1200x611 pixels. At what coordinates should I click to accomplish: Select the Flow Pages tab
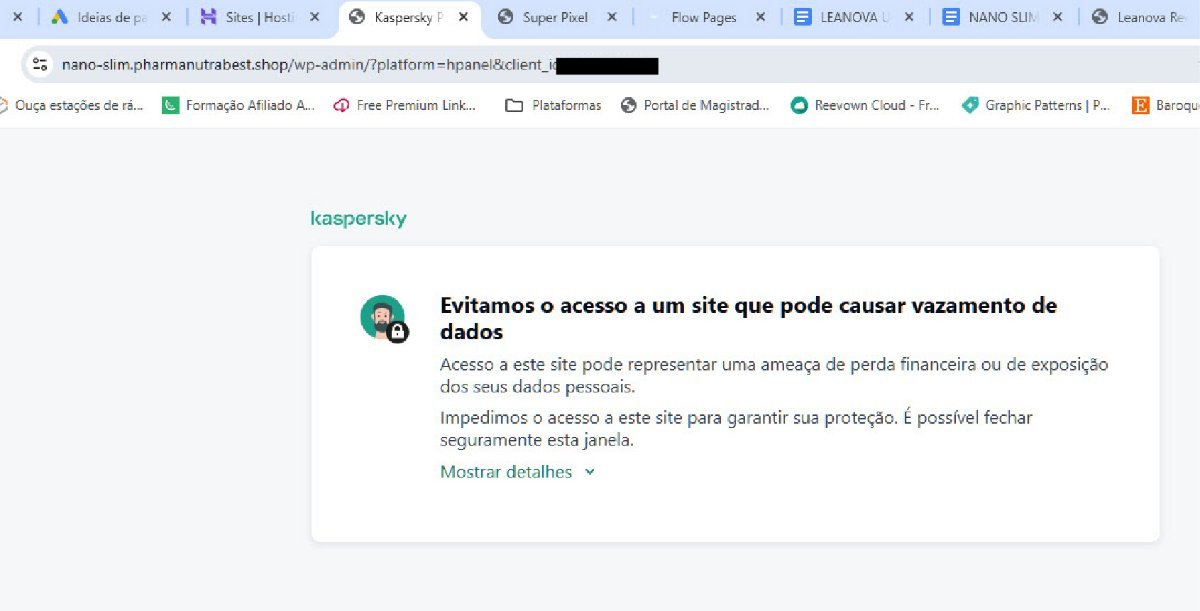tap(705, 17)
